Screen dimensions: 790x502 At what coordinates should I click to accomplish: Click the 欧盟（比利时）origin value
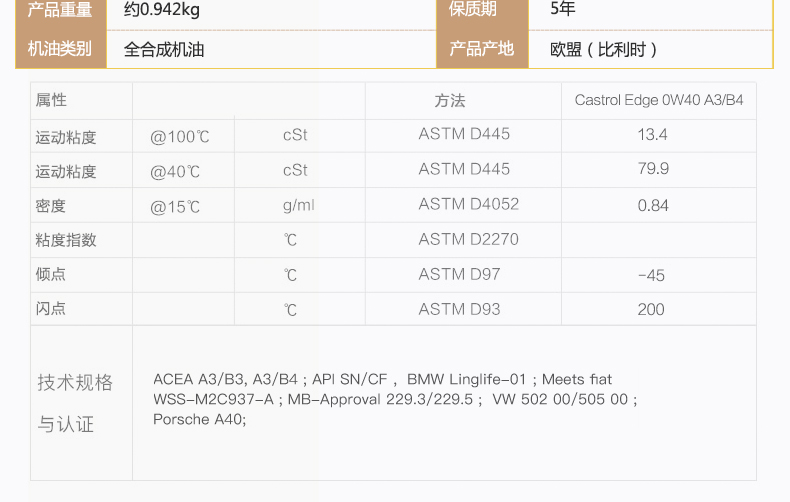(x=604, y=49)
